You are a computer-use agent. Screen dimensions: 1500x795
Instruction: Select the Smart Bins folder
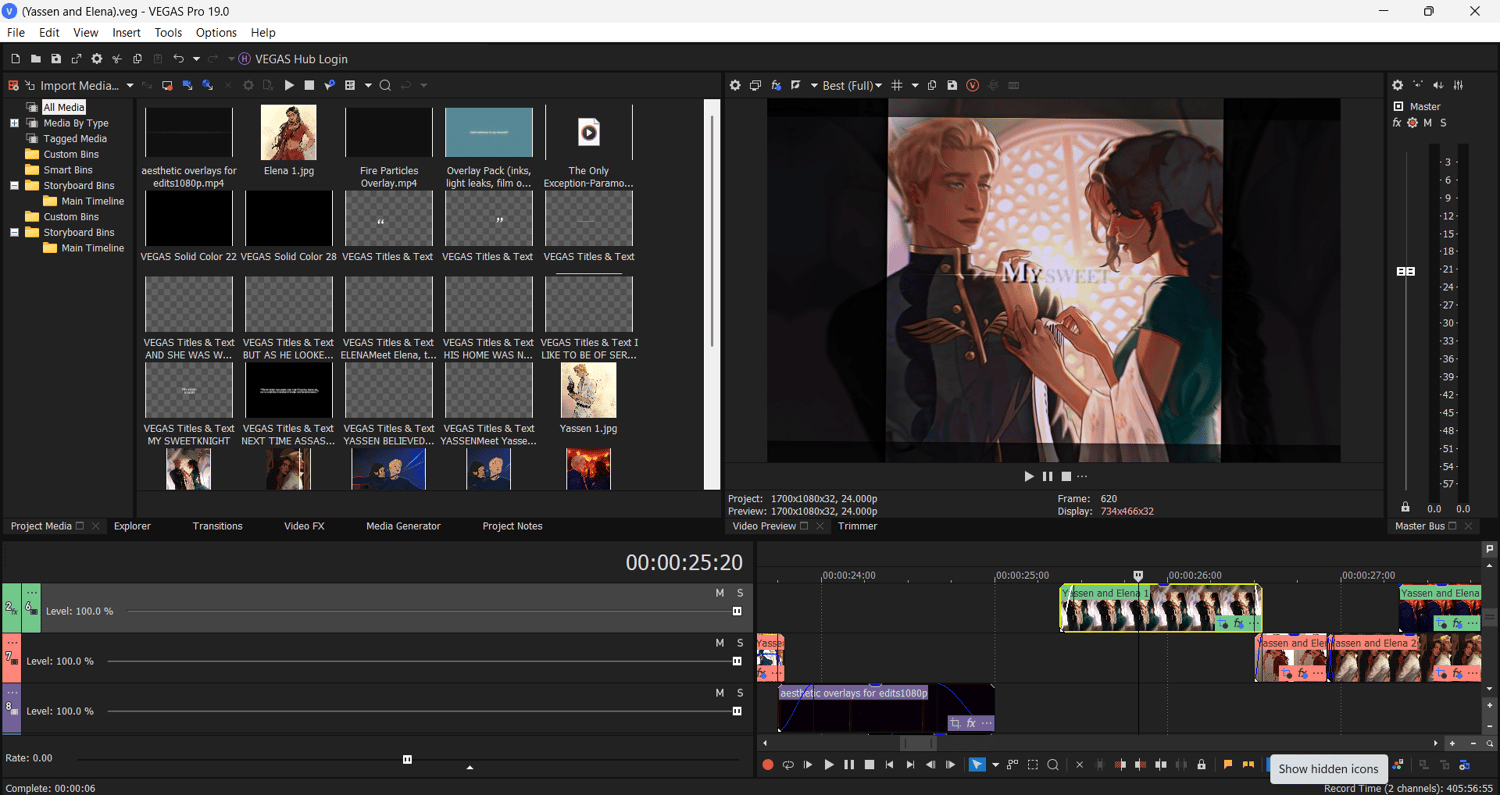(x=68, y=170)
